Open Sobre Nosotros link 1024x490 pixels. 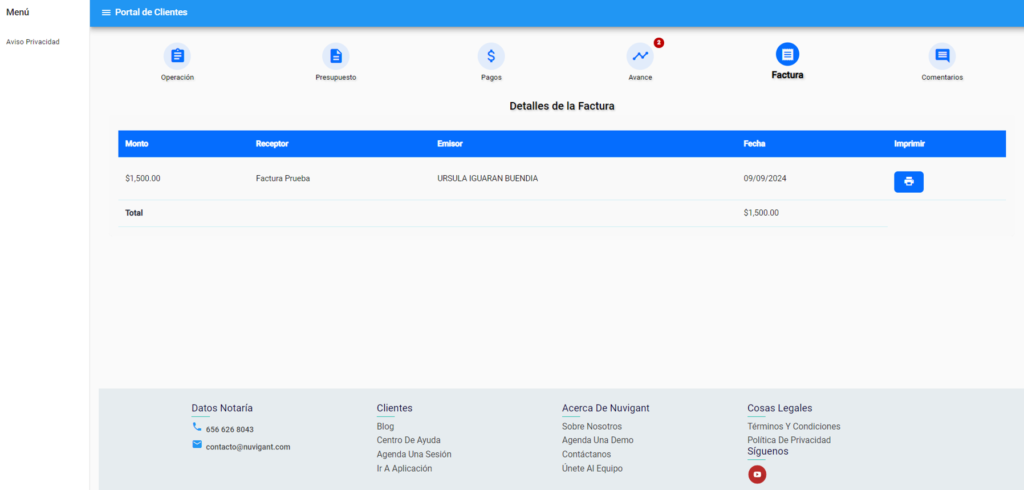pyautogui.click(x=592, y=427)
